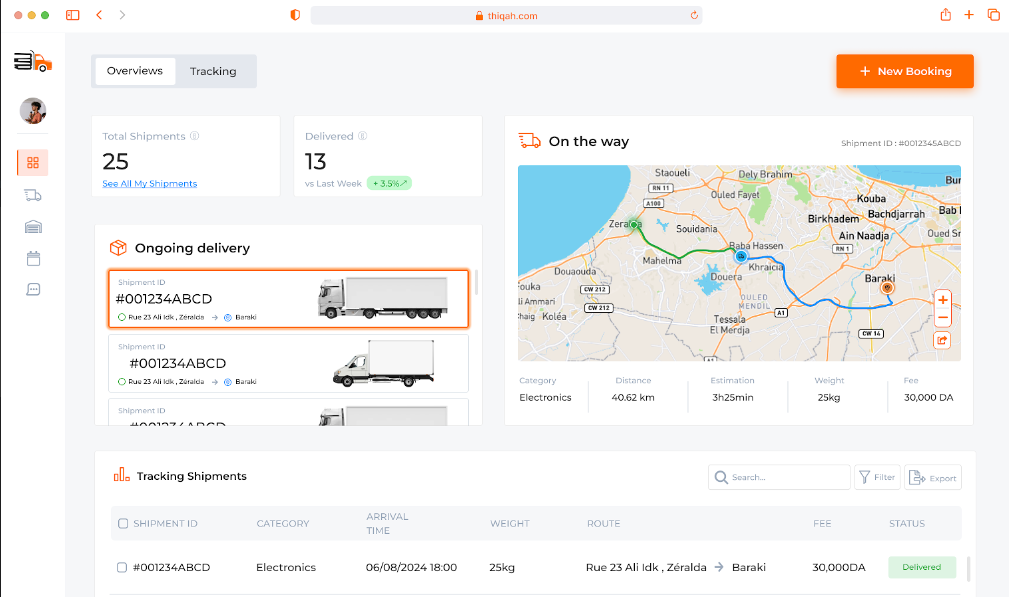Image resolution: width=1009 pixels, height=597 pixels.
Task: Click the map zoom in plus button
Action: pos(942,300)
